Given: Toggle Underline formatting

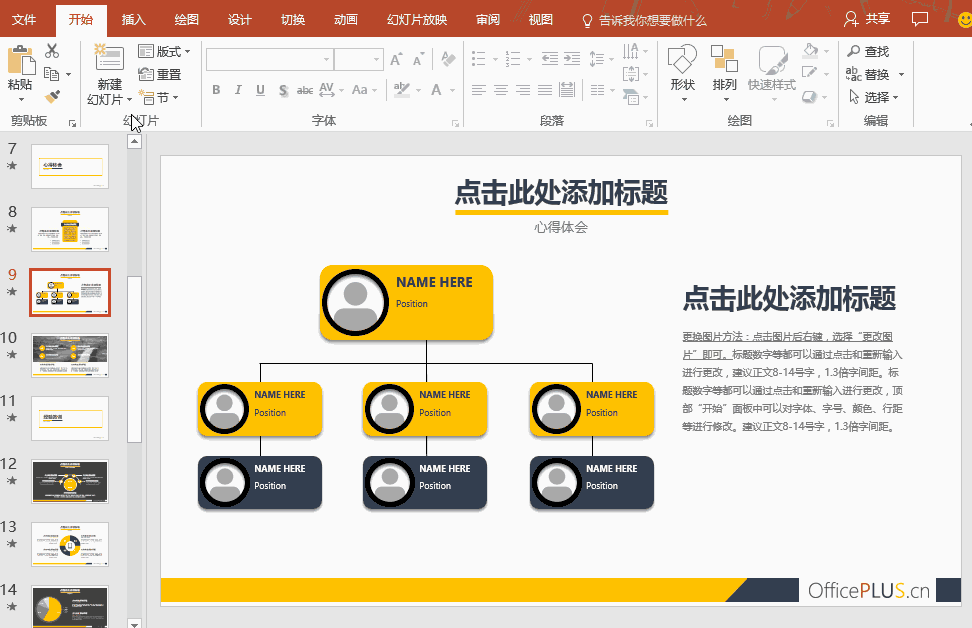Looking at the screenshot, I should click(260, 90).
